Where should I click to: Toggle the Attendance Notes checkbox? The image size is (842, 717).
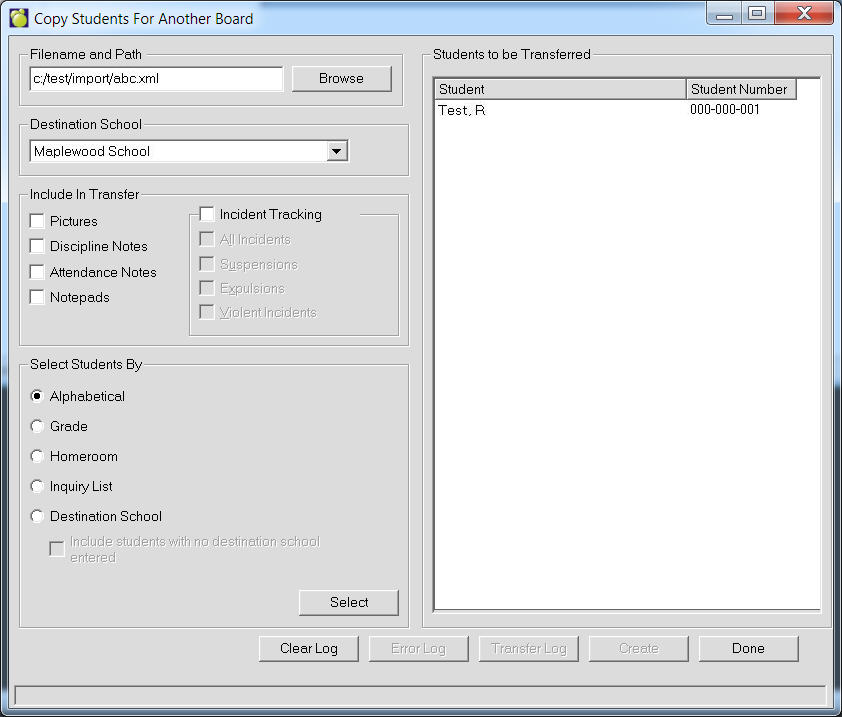[38, 272]
